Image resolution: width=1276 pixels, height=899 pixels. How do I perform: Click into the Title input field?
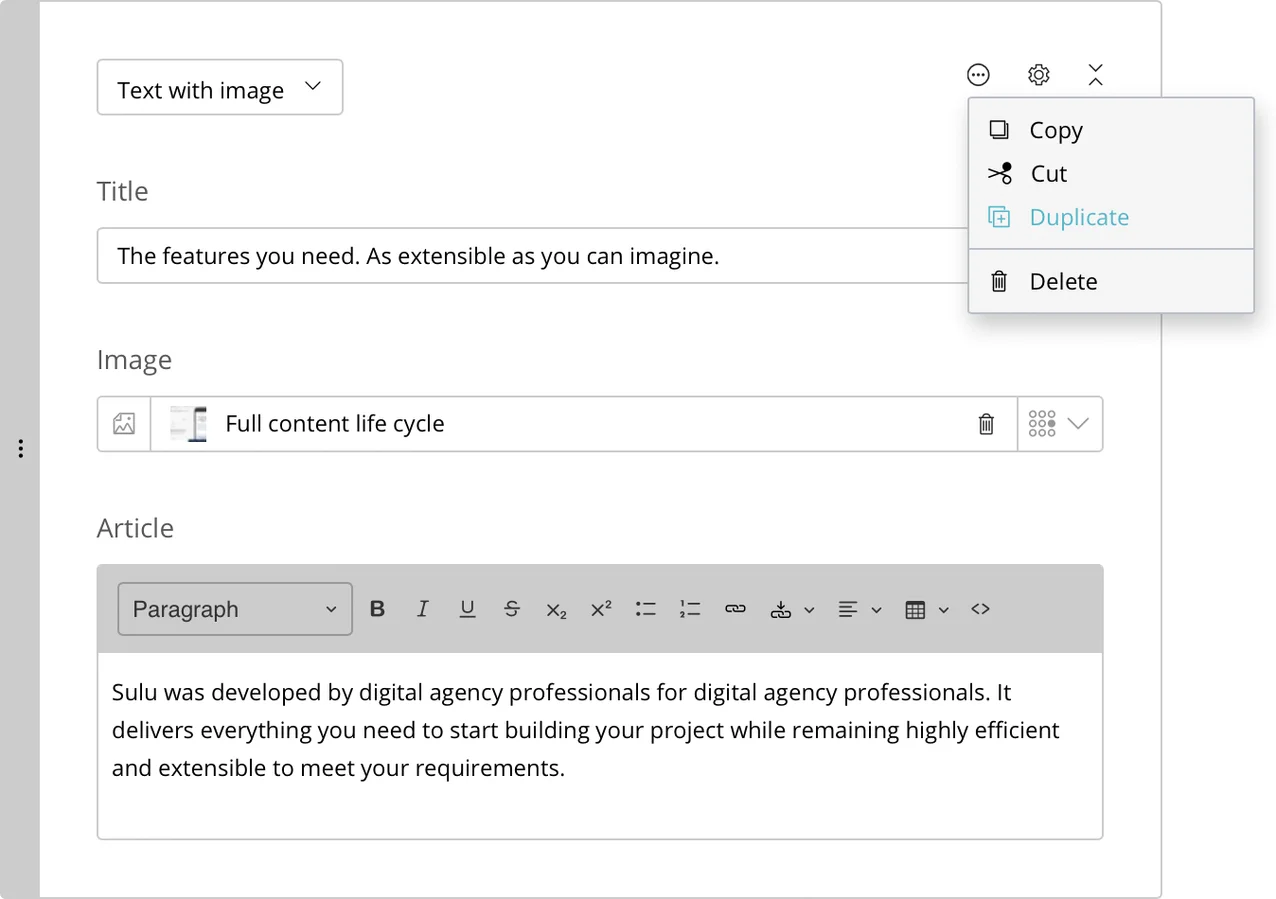click(530, 256)
